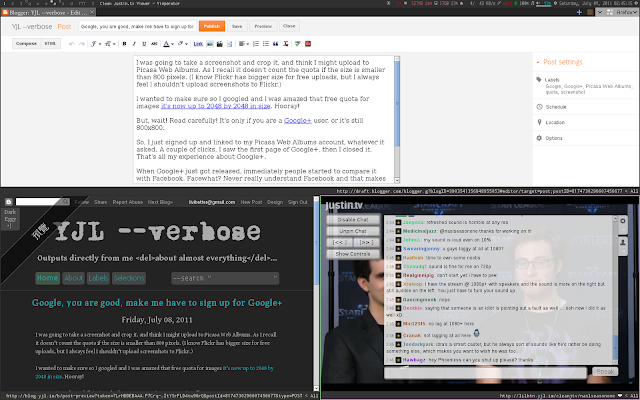
Task: Toggle Disable Chat in Justin.tv viewer
Action: [x=353, y=220]
